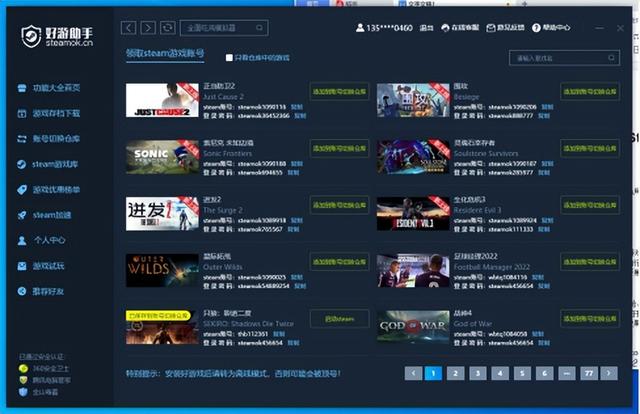This screenshot has width=640, height=414.
Task: Open the 游戏优惠榜单 price tag sidebar icon
Action: pos(22,190)
